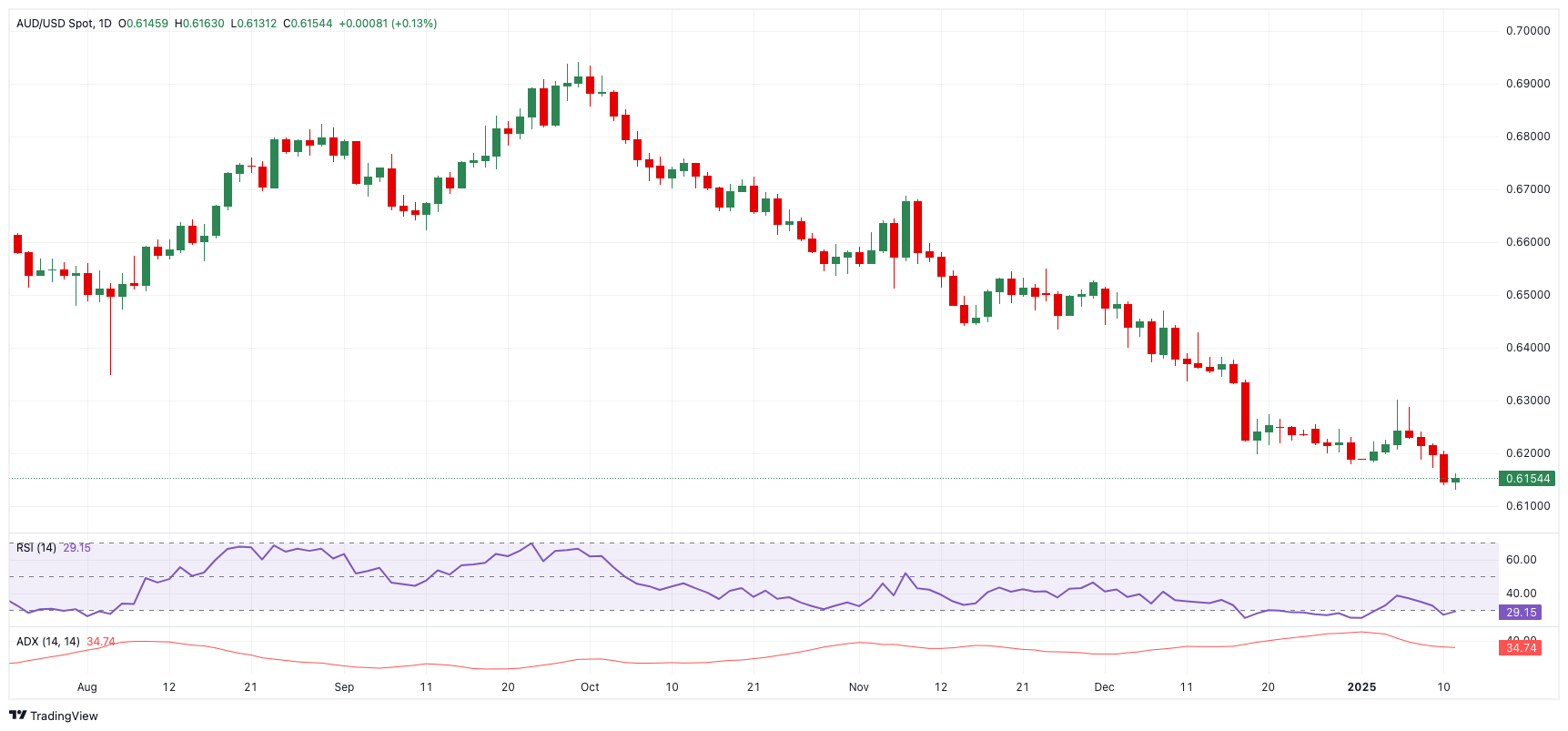
Task: Click the Dec label on time axis
Action: [1104, 687]
